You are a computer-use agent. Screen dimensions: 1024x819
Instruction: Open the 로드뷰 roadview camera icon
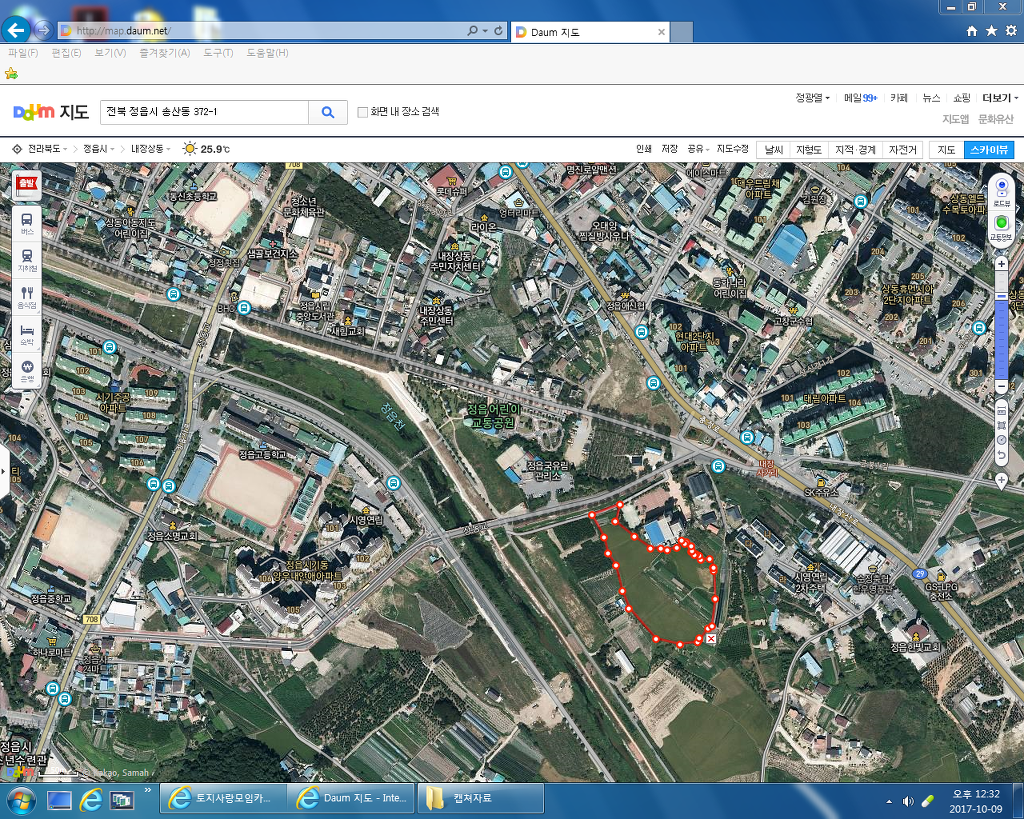coord(1001,192)
